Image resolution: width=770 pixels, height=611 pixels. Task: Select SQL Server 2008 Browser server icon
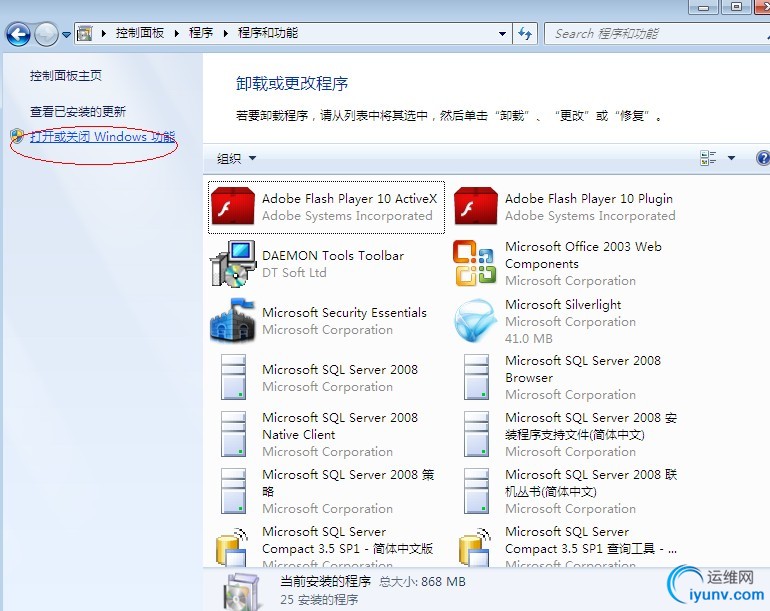476,377
